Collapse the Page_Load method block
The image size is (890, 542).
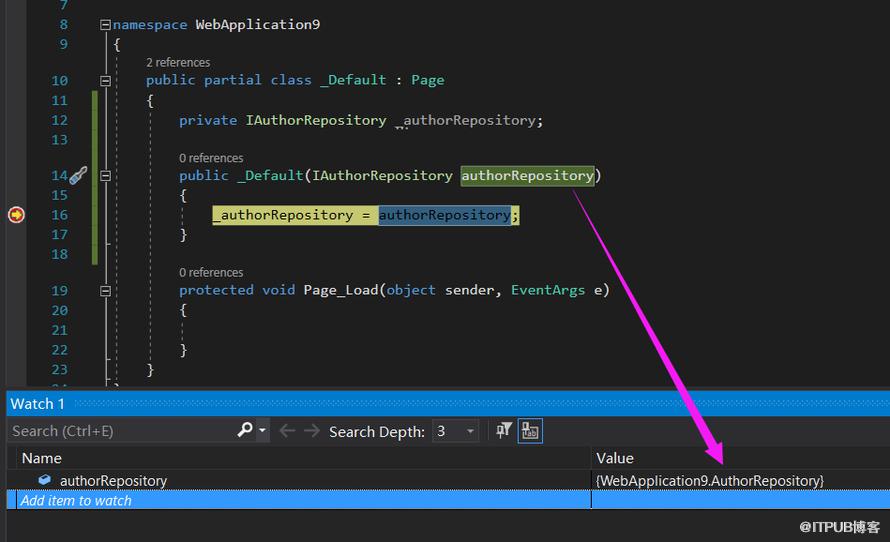click(105, 291)
